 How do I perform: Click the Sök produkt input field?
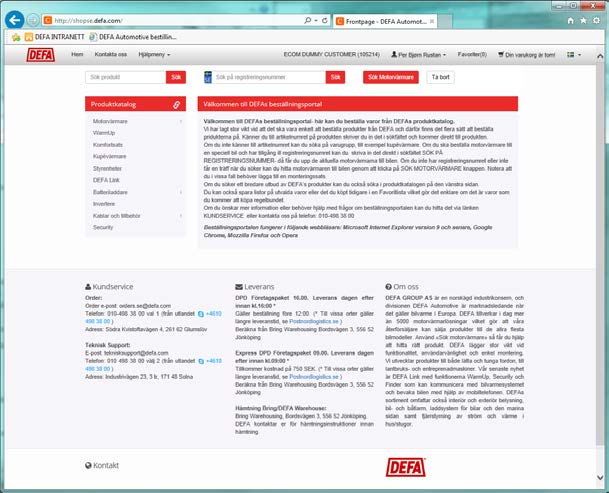point(125,77)
